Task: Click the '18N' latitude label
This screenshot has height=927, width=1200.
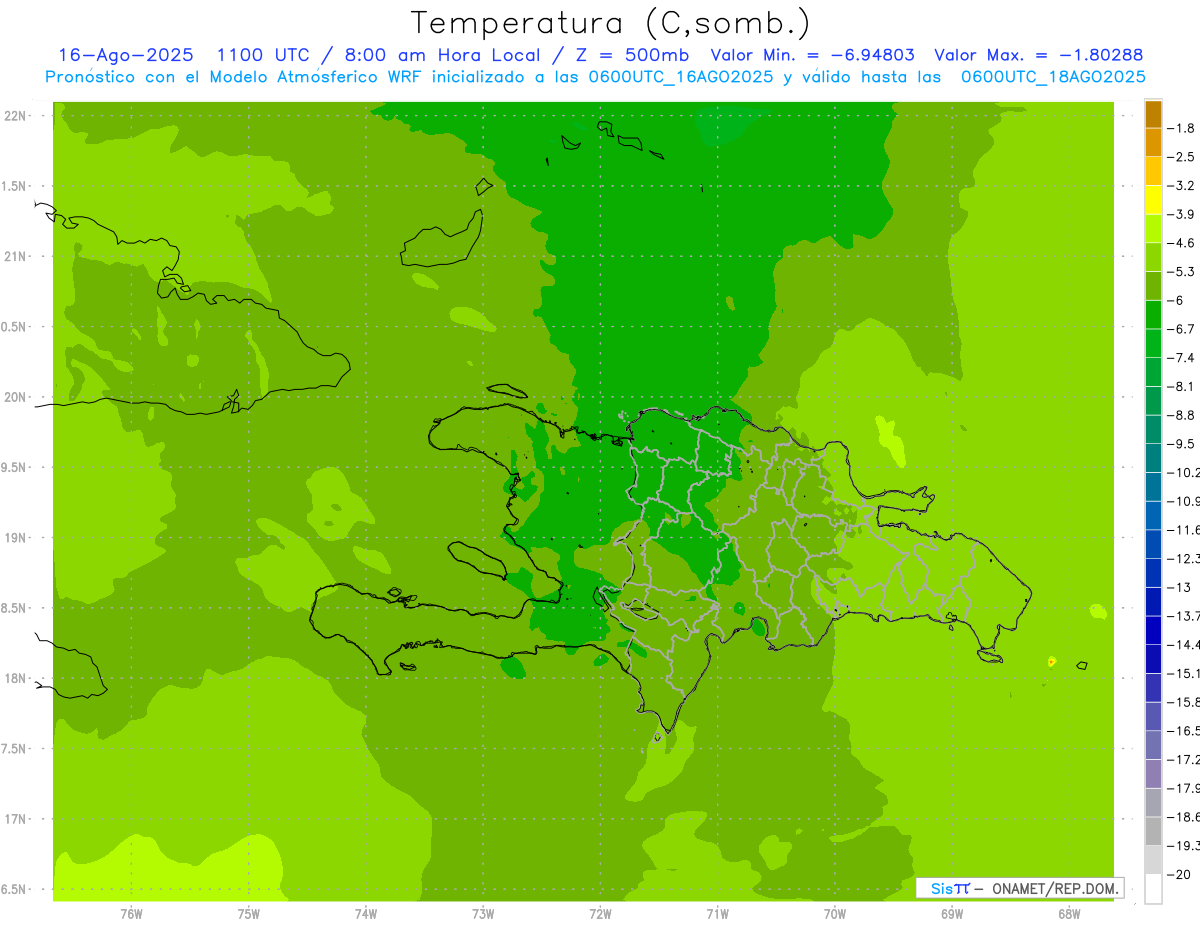Action: (x=17, y=679)
